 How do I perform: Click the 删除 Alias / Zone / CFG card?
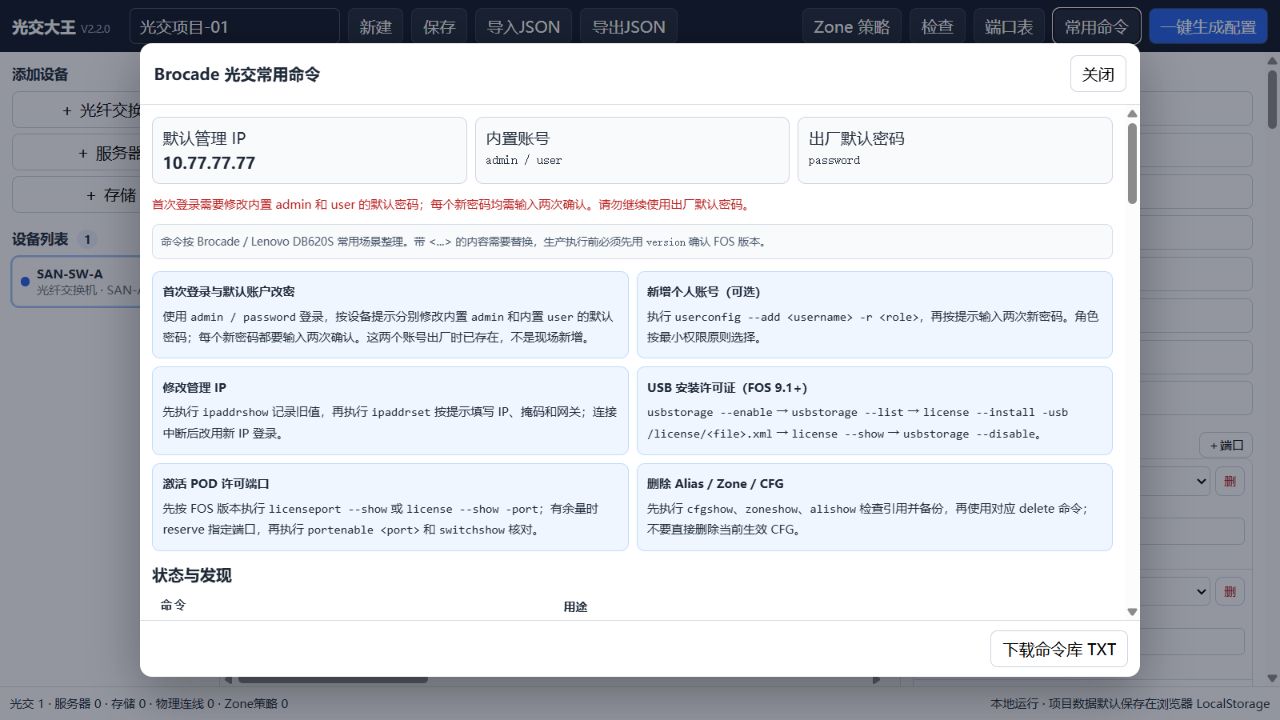coord(875,506)
